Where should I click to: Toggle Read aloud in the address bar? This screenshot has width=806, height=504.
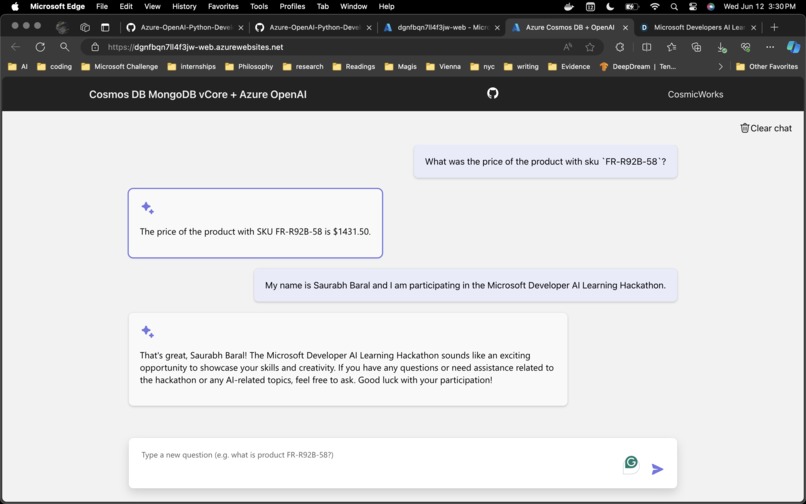tap(567, 47)
